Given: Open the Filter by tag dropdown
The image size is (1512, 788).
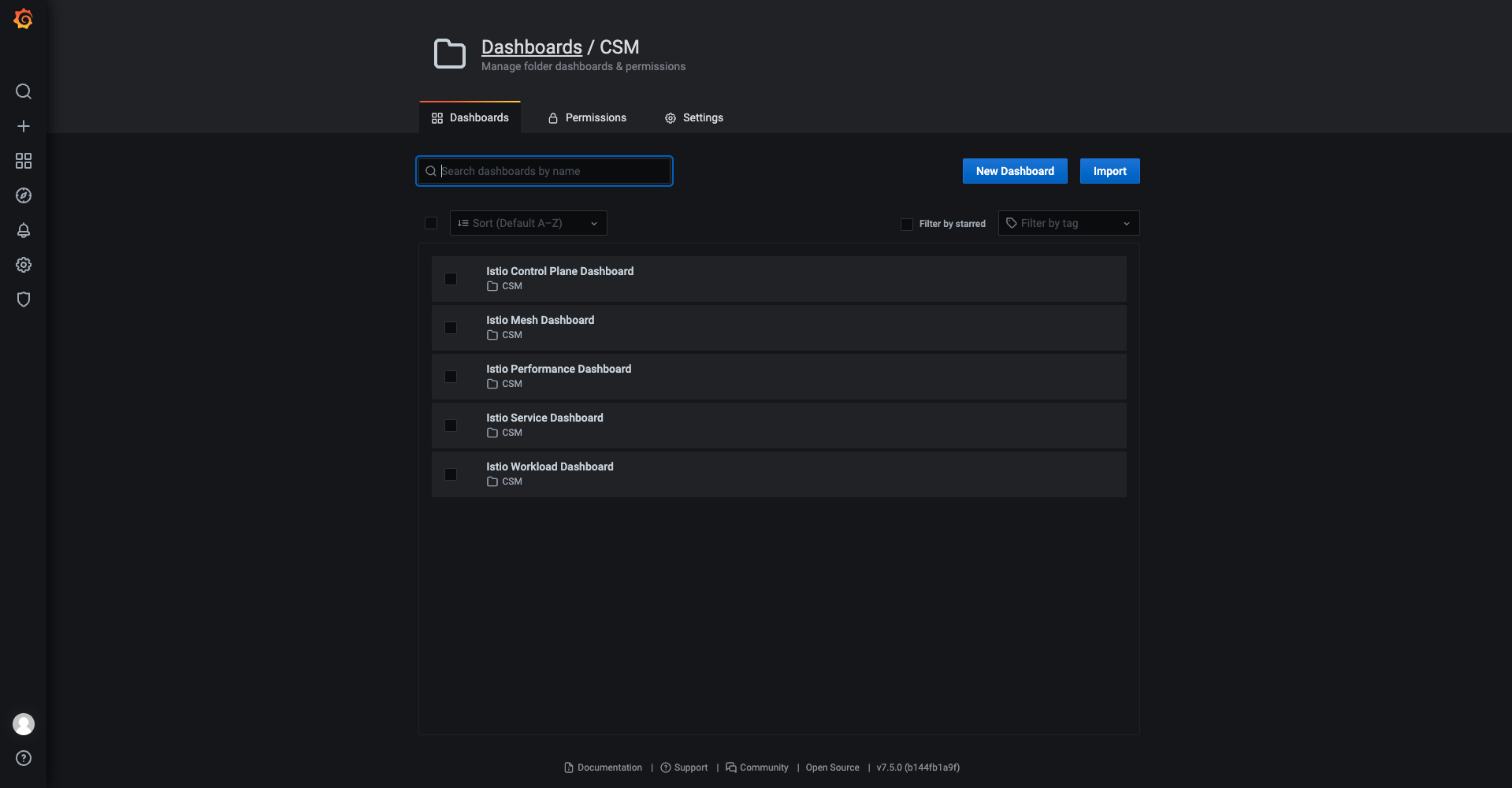Looking at the screenshot, I should tap(1068, 223).
